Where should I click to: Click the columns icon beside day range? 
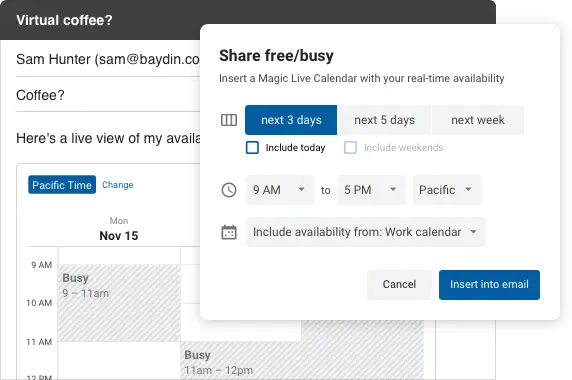(229, 120)
